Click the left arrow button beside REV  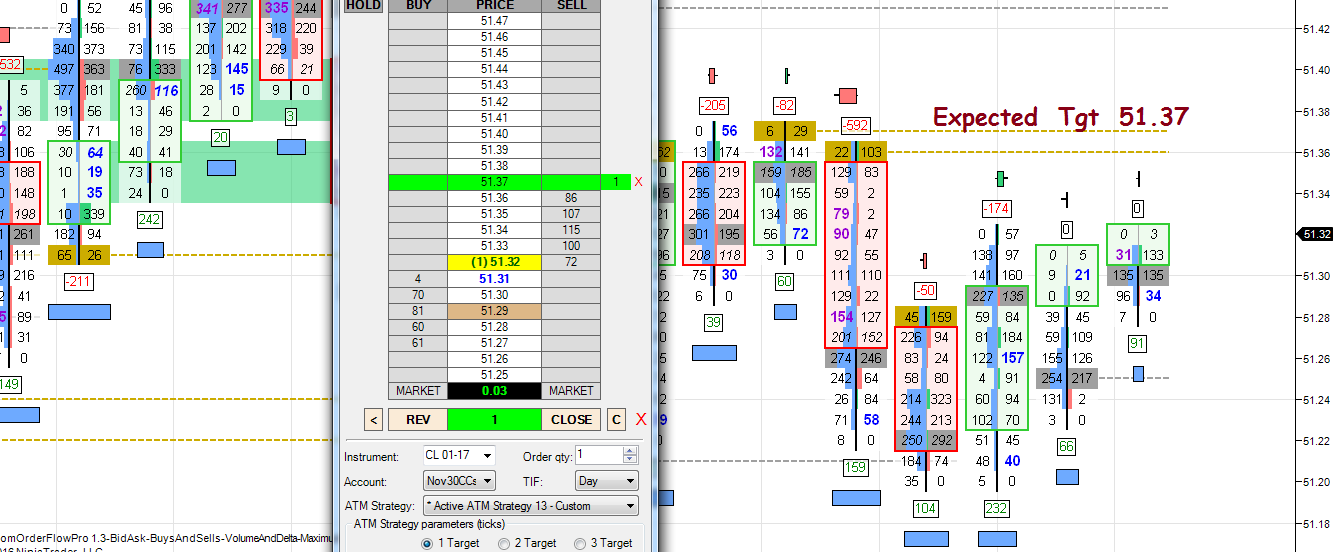point(373,420)
